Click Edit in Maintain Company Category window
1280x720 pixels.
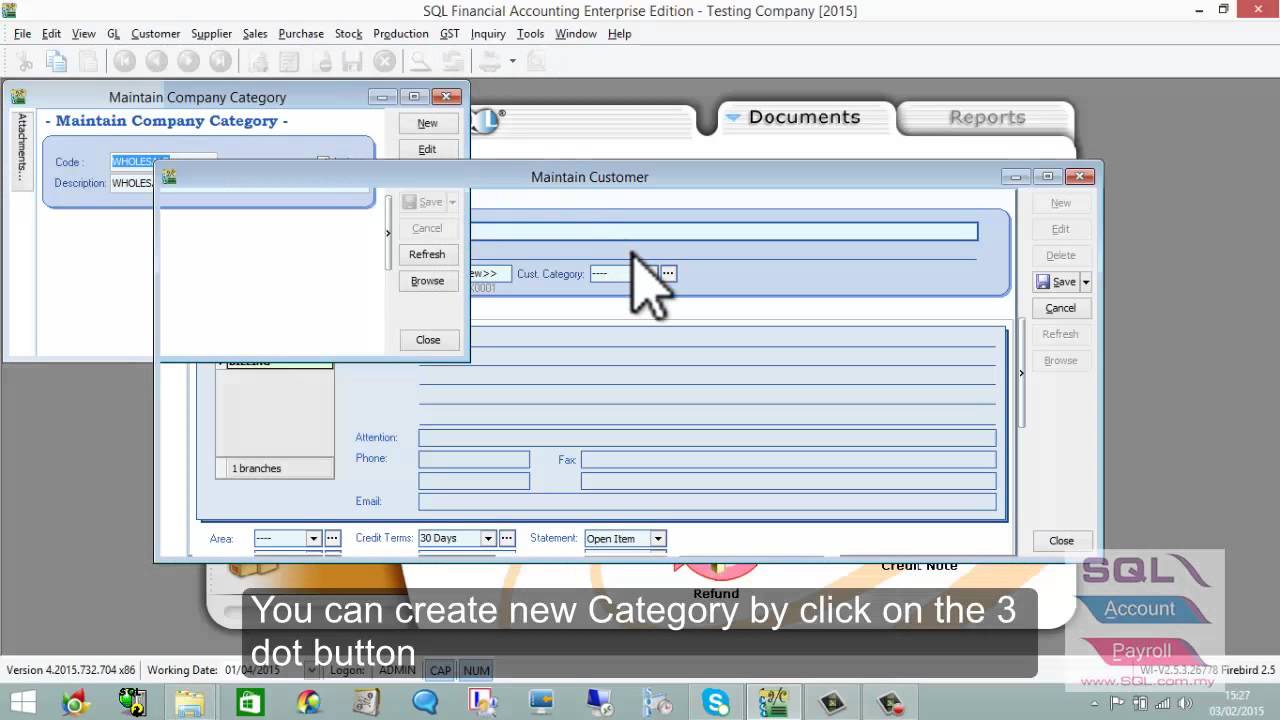coord(427,149)
